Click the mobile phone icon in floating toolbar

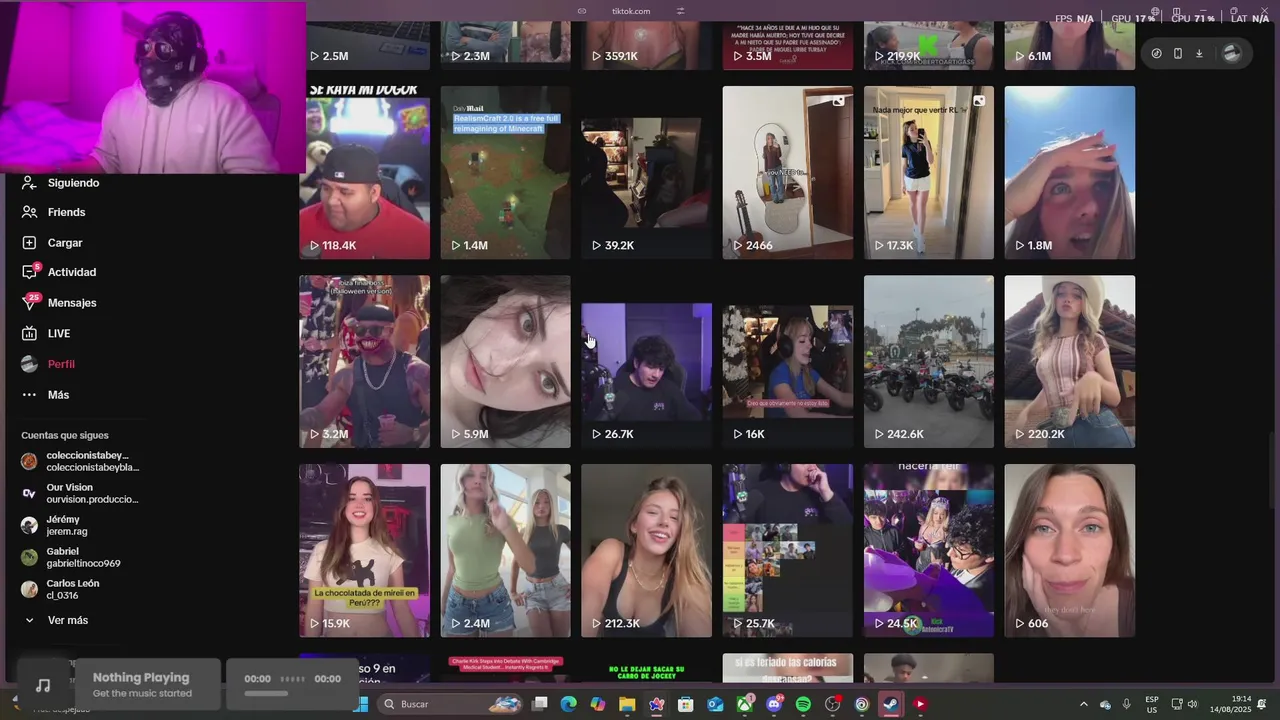[x=1178, y=54]
